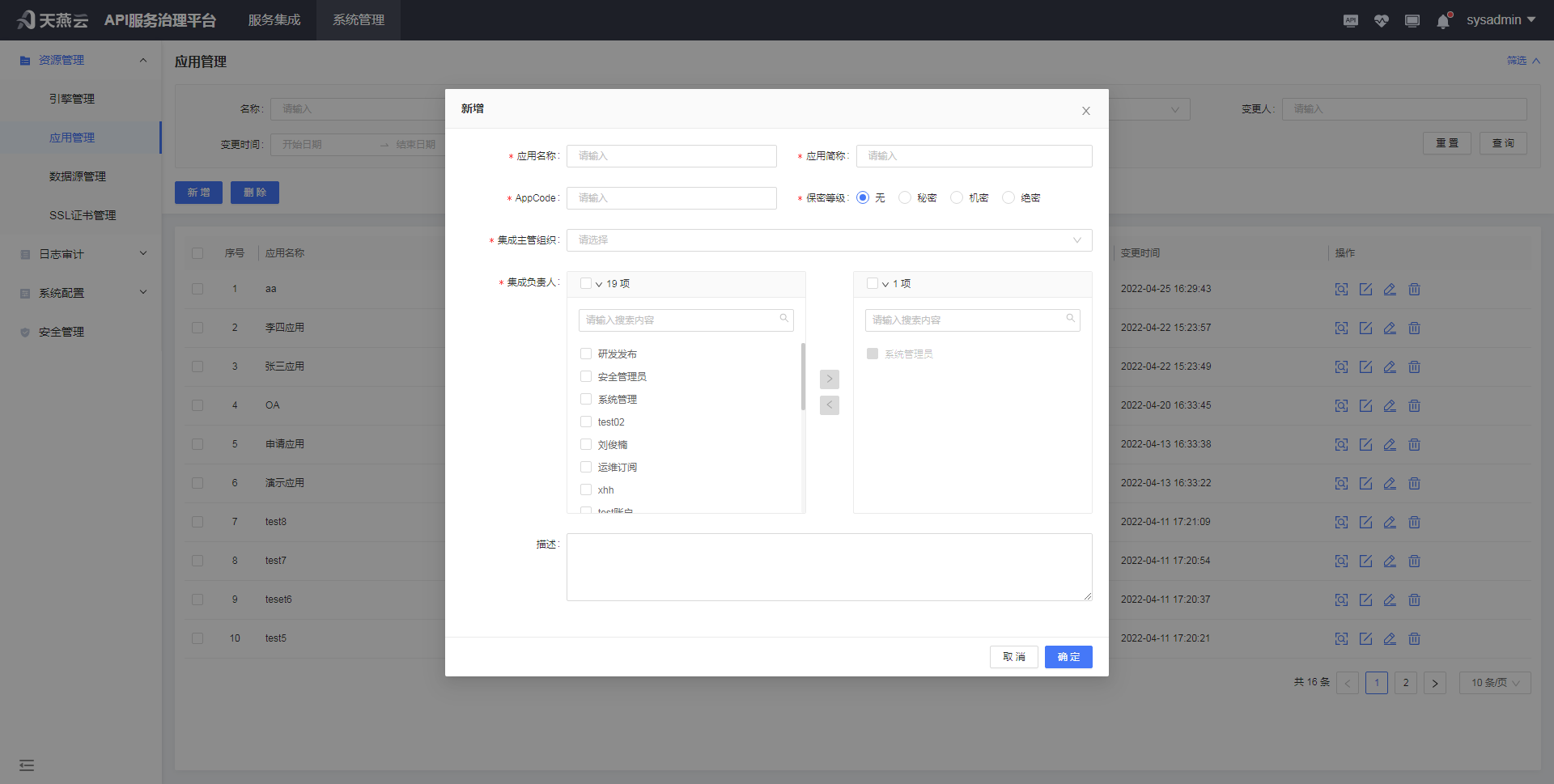Screen dimensions: 1554x784
Task: Click the API icon in top bar
Action: [x=1350, y=21]
